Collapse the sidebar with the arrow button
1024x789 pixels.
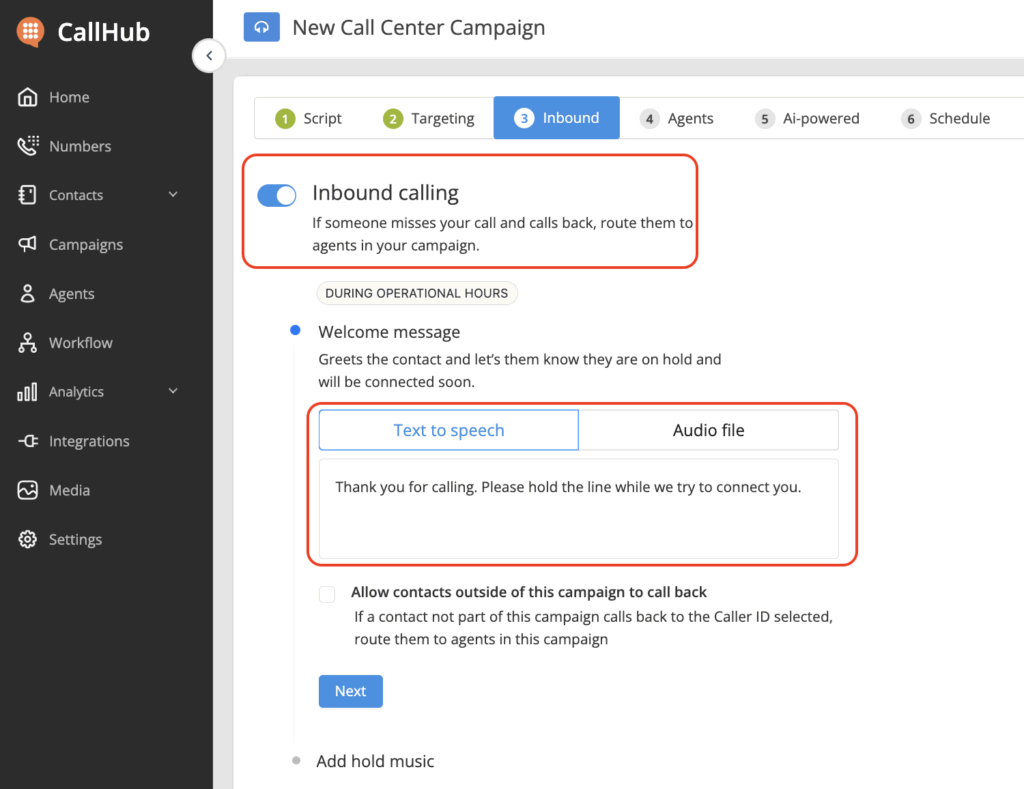coord(208,56)
